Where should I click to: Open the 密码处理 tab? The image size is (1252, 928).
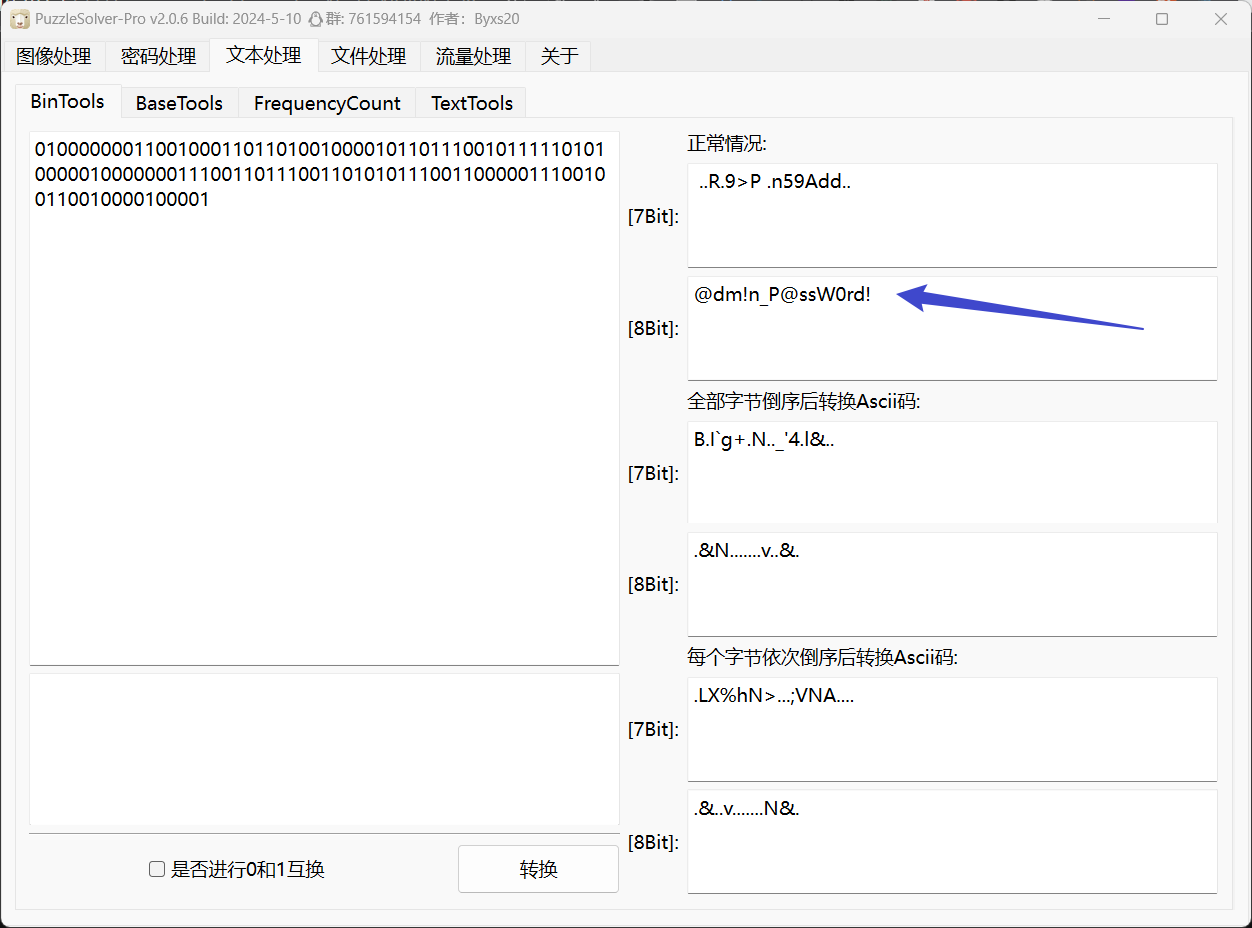158,57
